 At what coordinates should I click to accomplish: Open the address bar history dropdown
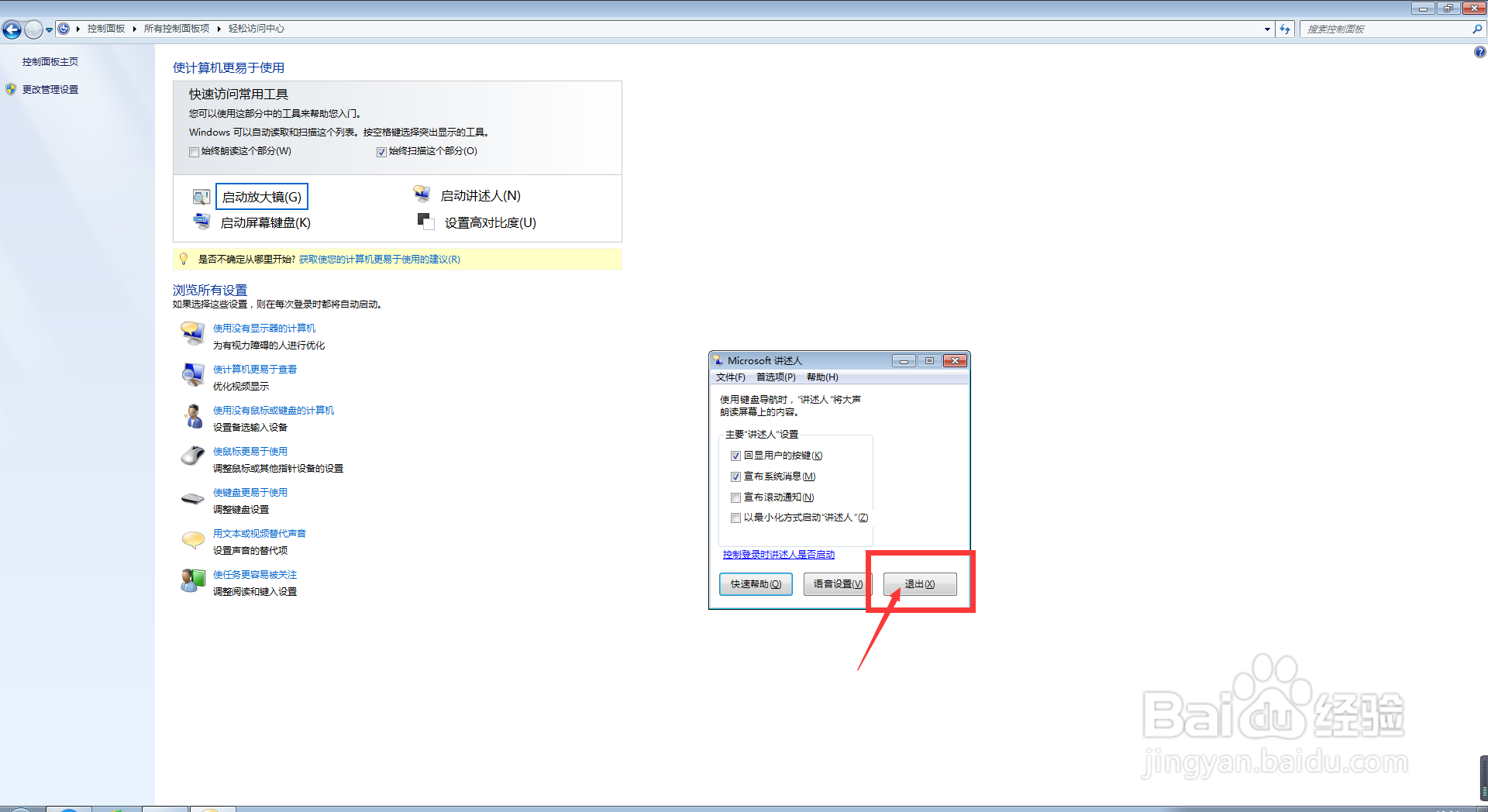pos(1267,29)
